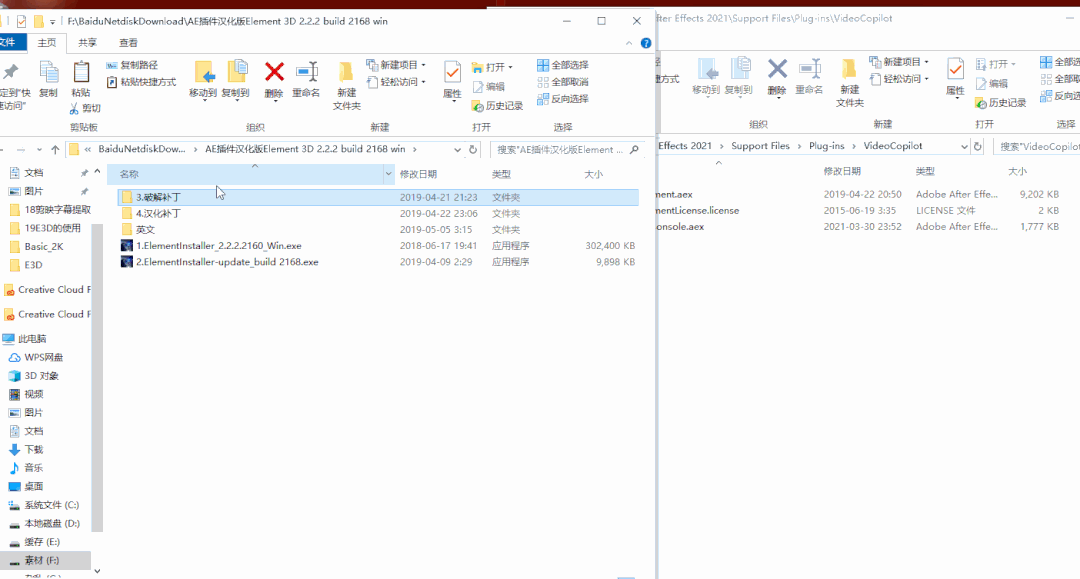Refresh the front window folder view
The width and height of the screenshot is (1080, 579).
tap(472, 149)
